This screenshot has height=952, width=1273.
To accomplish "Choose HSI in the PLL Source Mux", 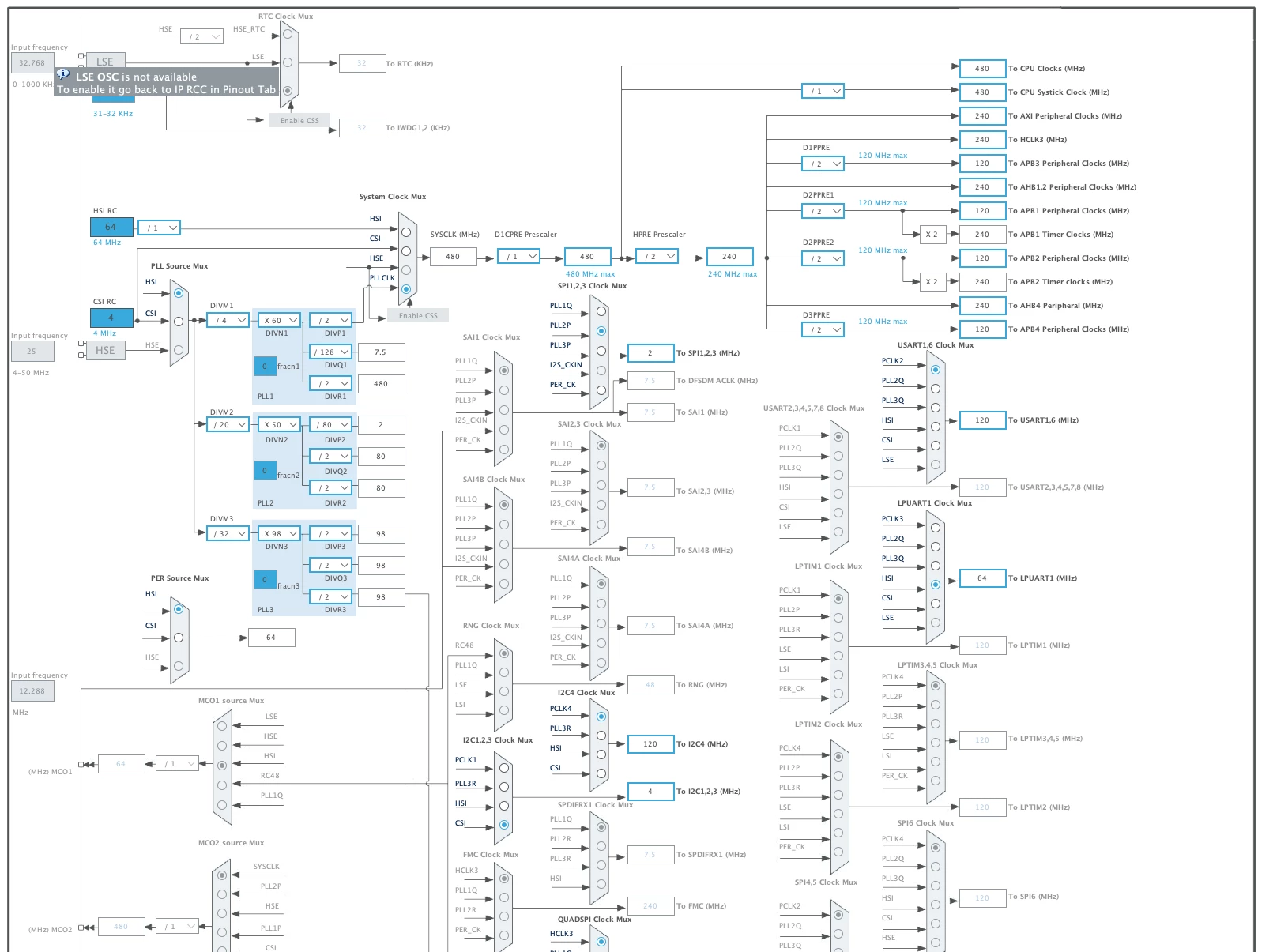I will click(x=179, y=293).
